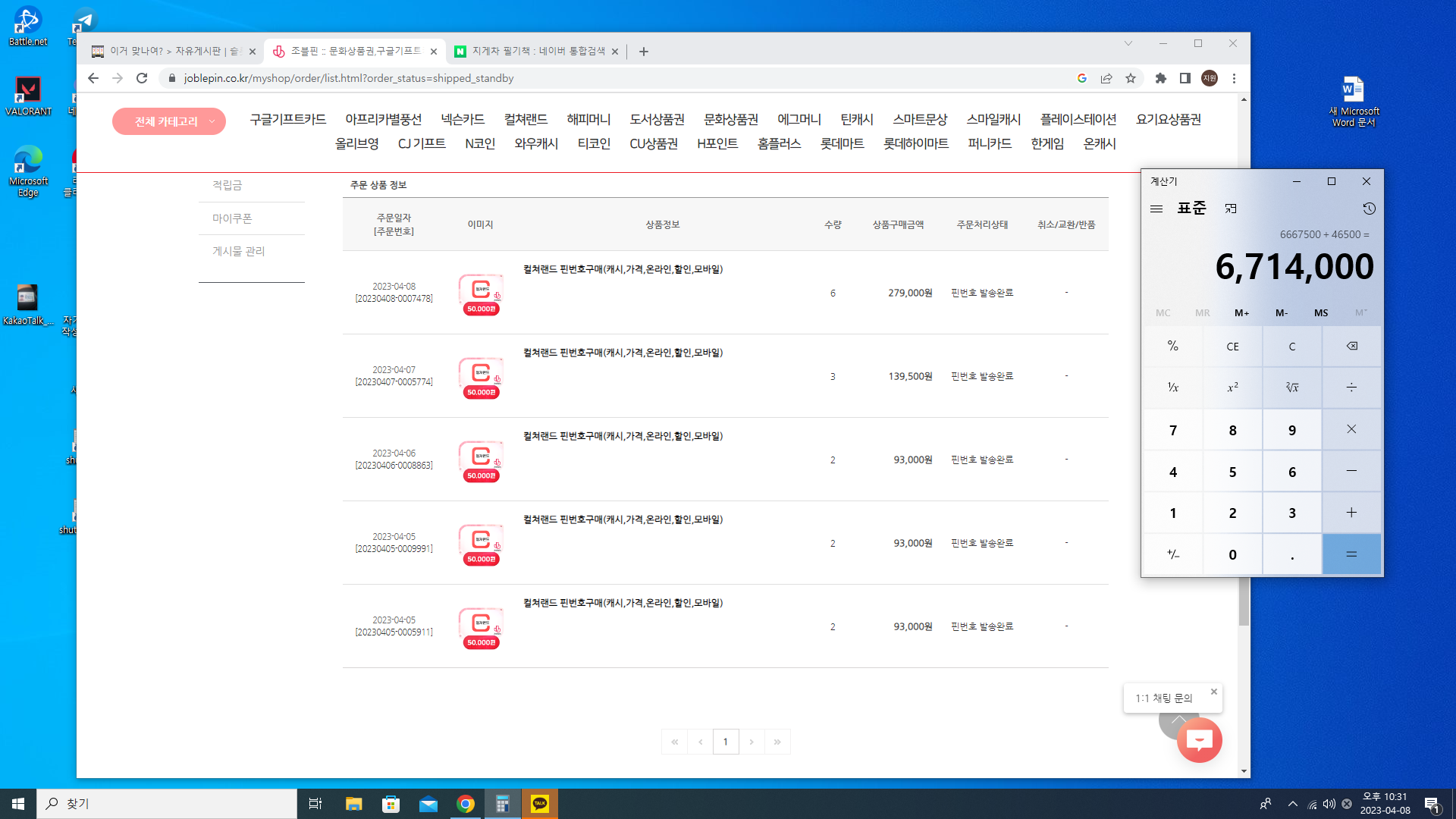Open a new Chrome tab

pos(644,52)
